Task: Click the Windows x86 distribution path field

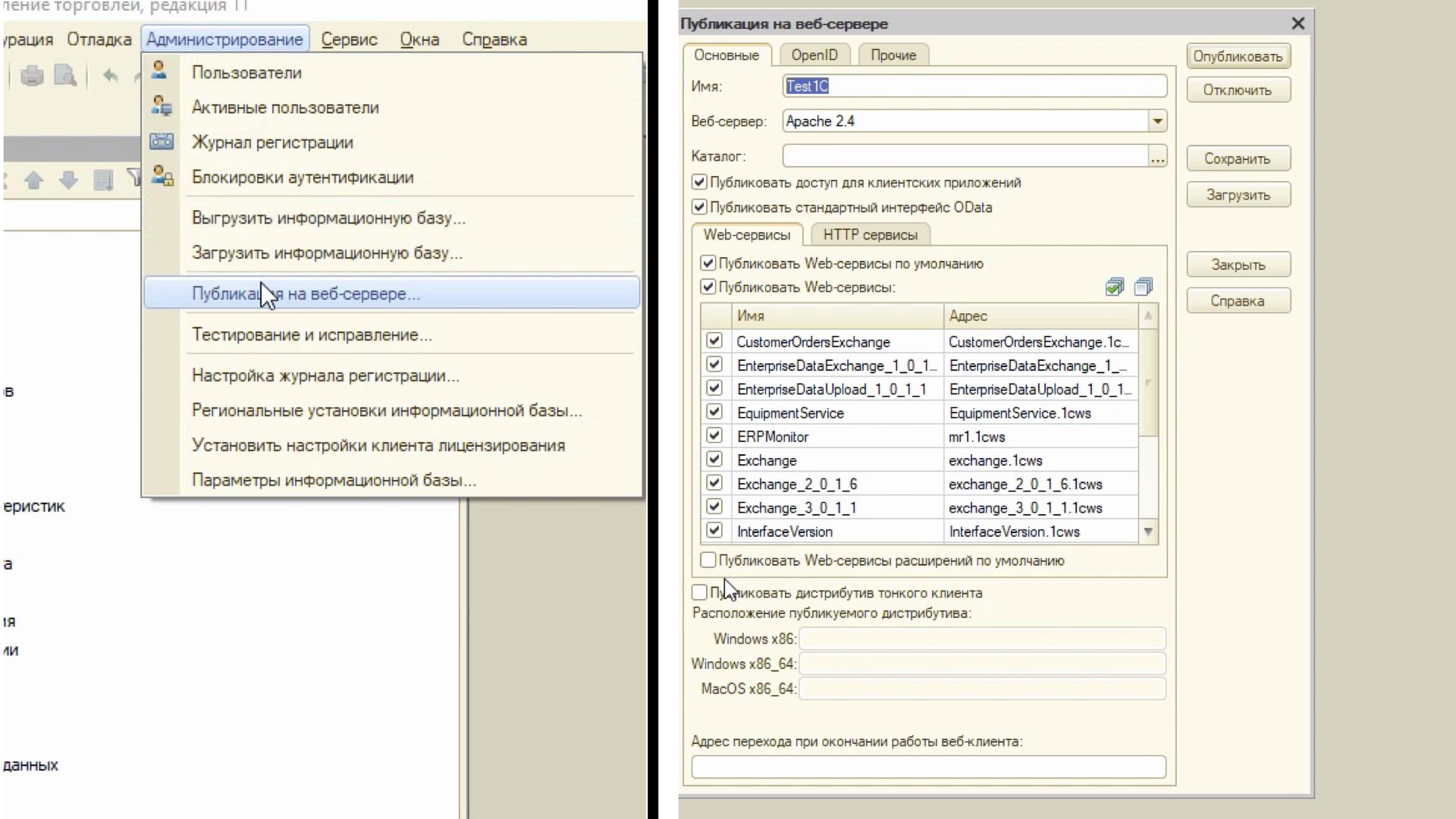Action: (x=983, y=639)
